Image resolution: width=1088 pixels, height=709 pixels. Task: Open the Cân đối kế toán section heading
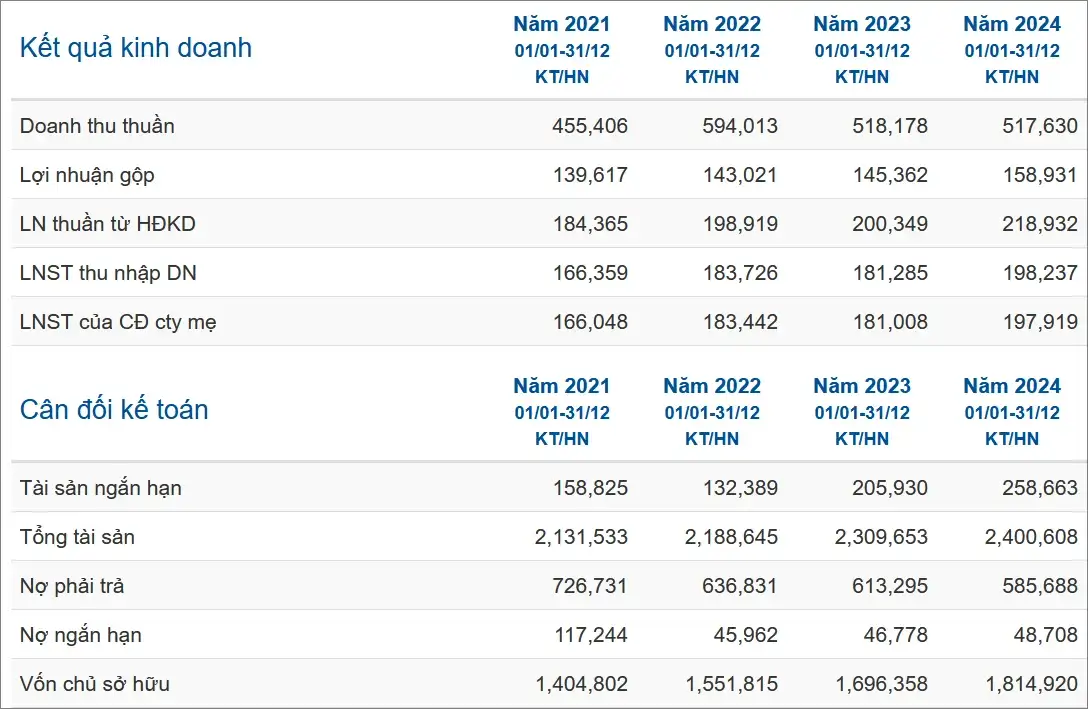(x=114, y=409)
